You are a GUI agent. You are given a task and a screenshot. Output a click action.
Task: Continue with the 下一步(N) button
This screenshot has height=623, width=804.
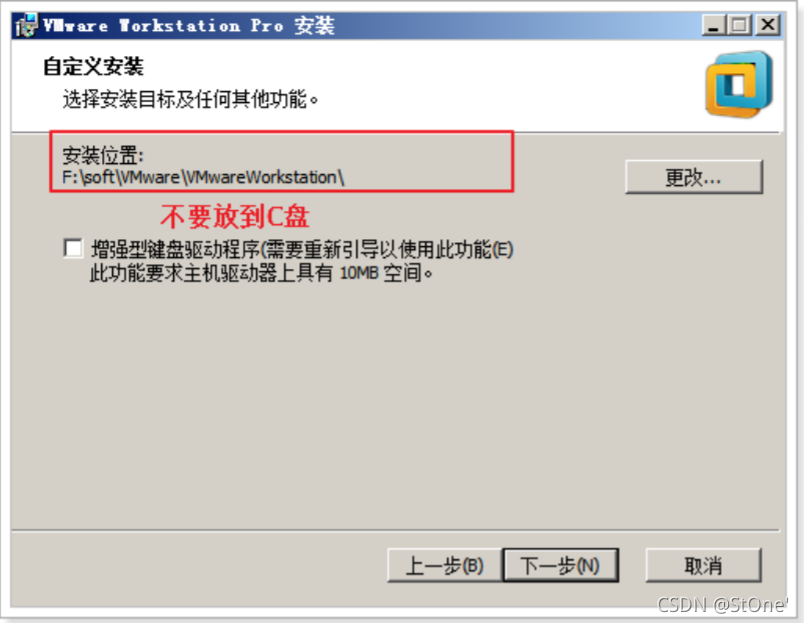coord(561,566)
